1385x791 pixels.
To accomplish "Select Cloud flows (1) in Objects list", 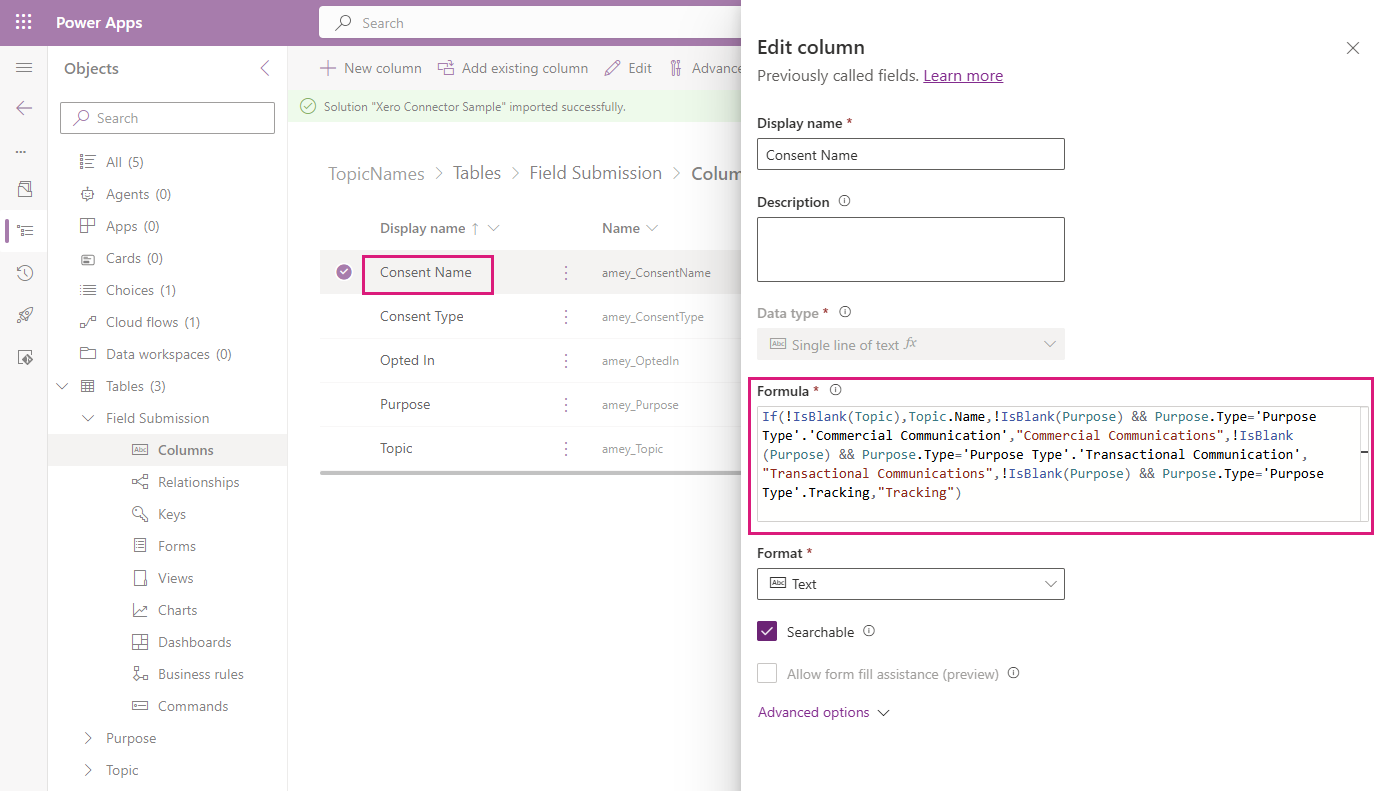I will (x=152, y=322).
